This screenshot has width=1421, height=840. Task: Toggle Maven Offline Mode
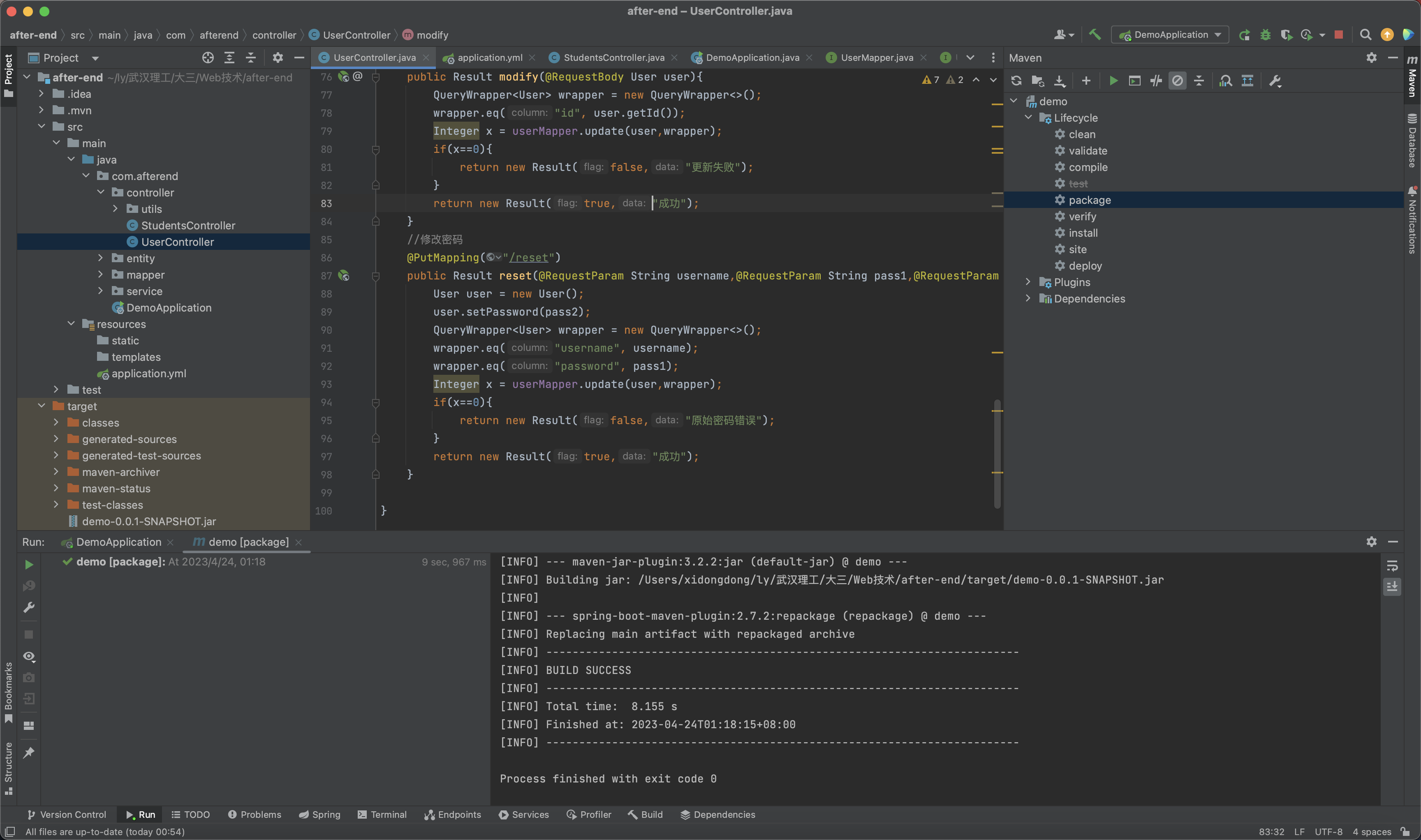click(x=1156, y=81)
